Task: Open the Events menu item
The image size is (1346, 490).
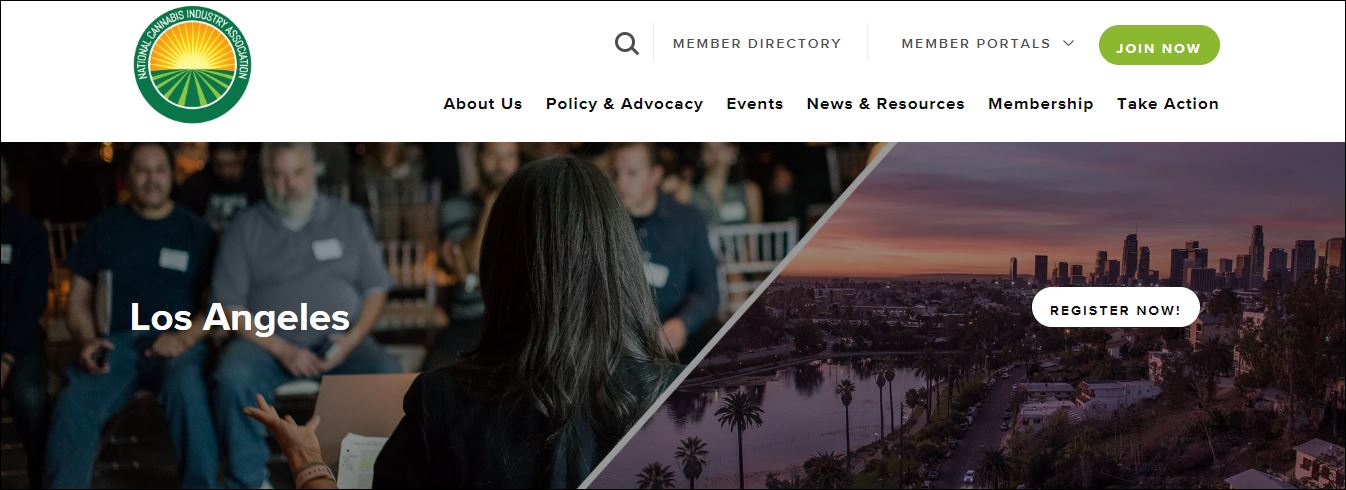Action: click(x=755, y=104)
